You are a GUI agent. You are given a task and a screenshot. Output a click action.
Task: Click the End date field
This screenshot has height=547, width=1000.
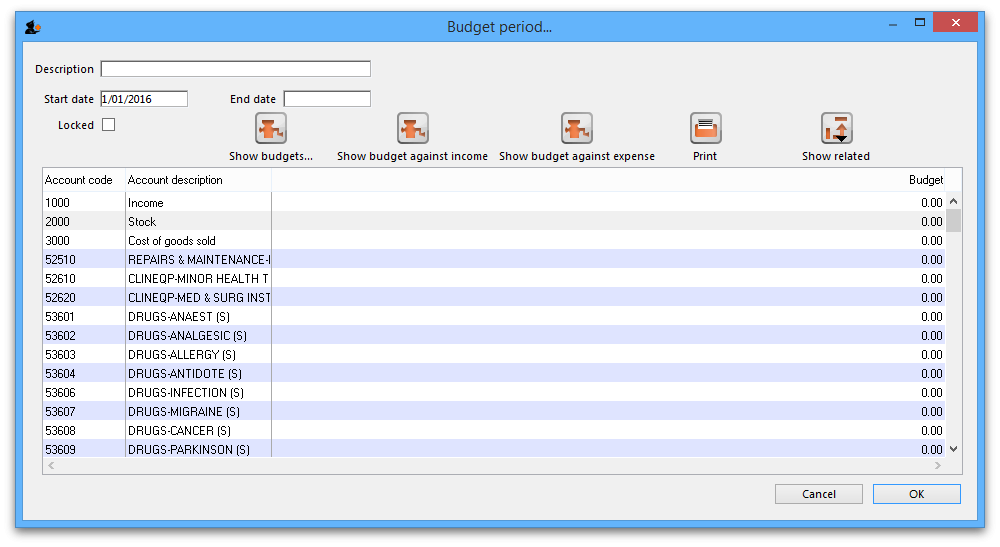(x=327, y=99)
